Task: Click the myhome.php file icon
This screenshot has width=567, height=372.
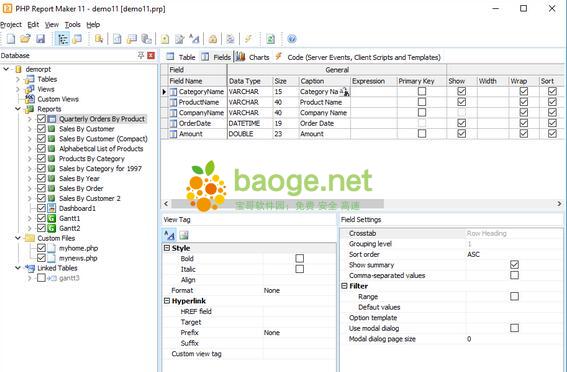Action: [x=52, y=248]
